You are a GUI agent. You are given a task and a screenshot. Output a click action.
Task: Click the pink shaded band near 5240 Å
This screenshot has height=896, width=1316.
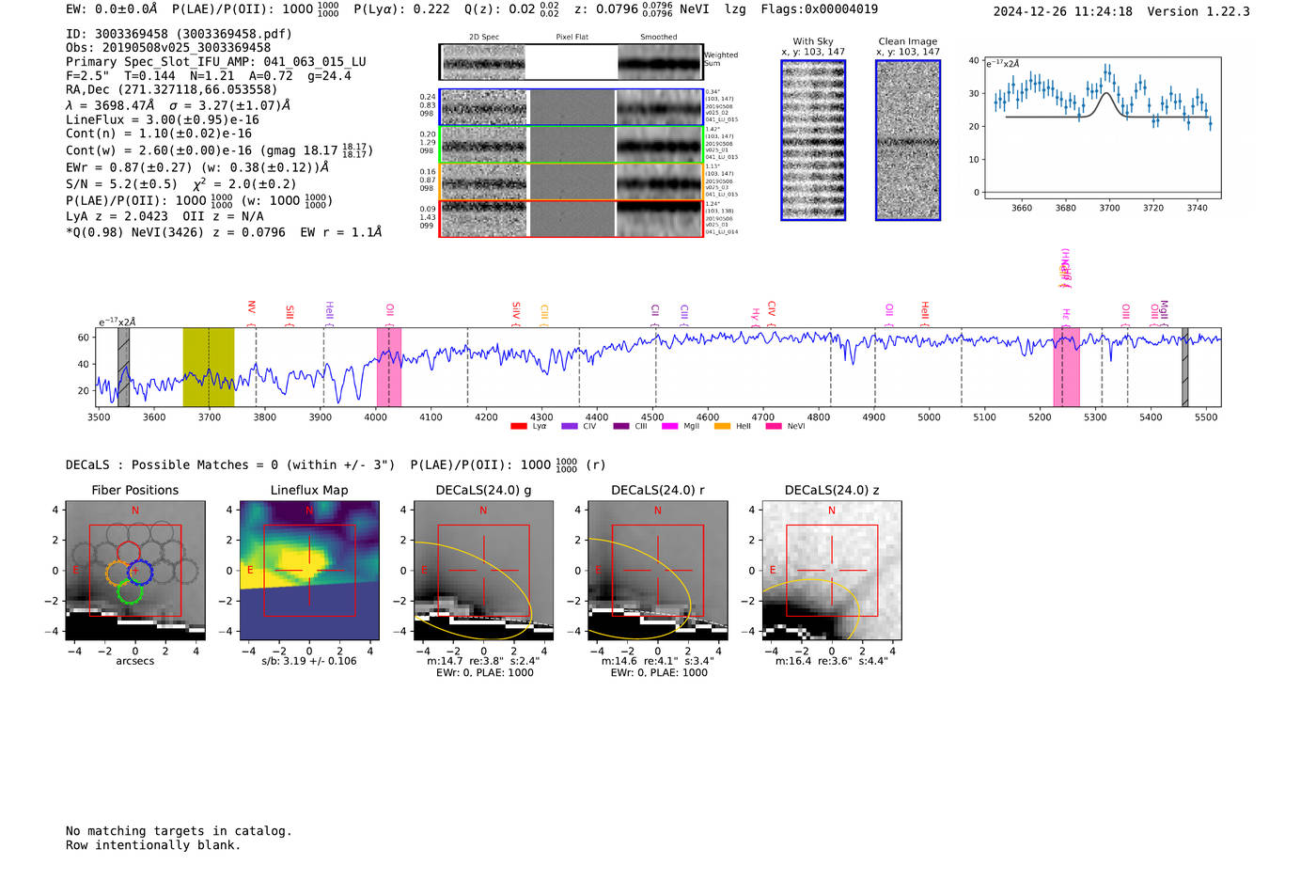(x=1066, y=367)
